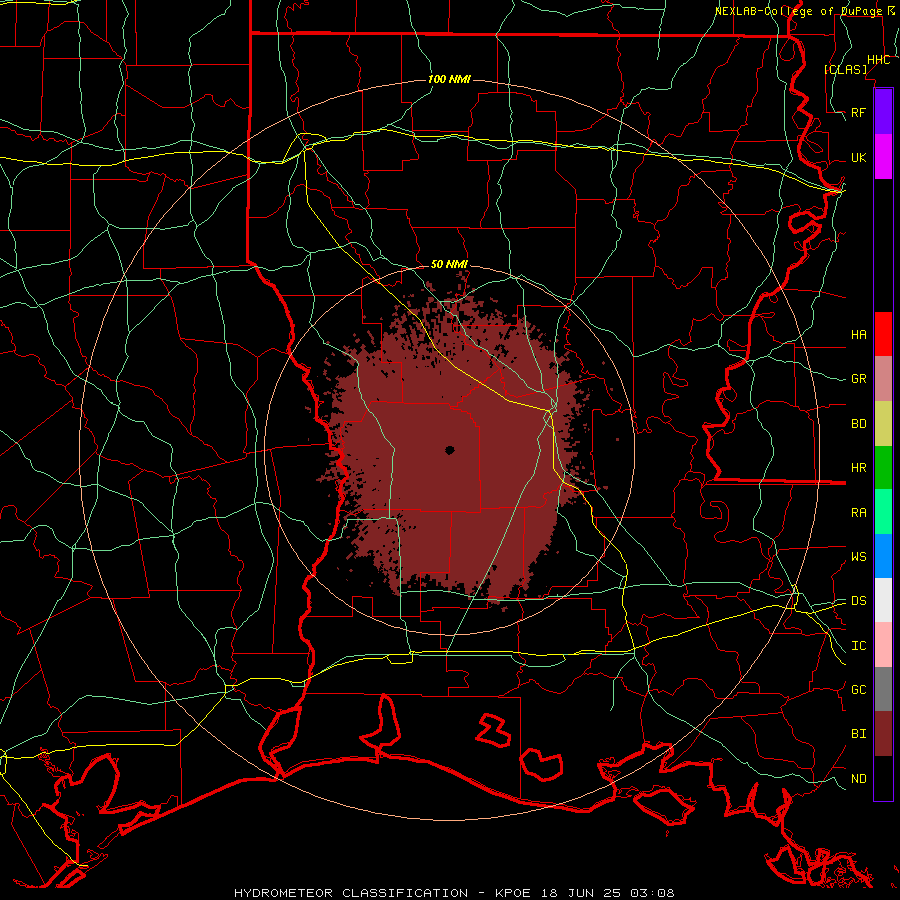Click the WS blue legend swatch
Image resolution: width=900 pixels, height=900 pixels.
[x=883, y=556]
